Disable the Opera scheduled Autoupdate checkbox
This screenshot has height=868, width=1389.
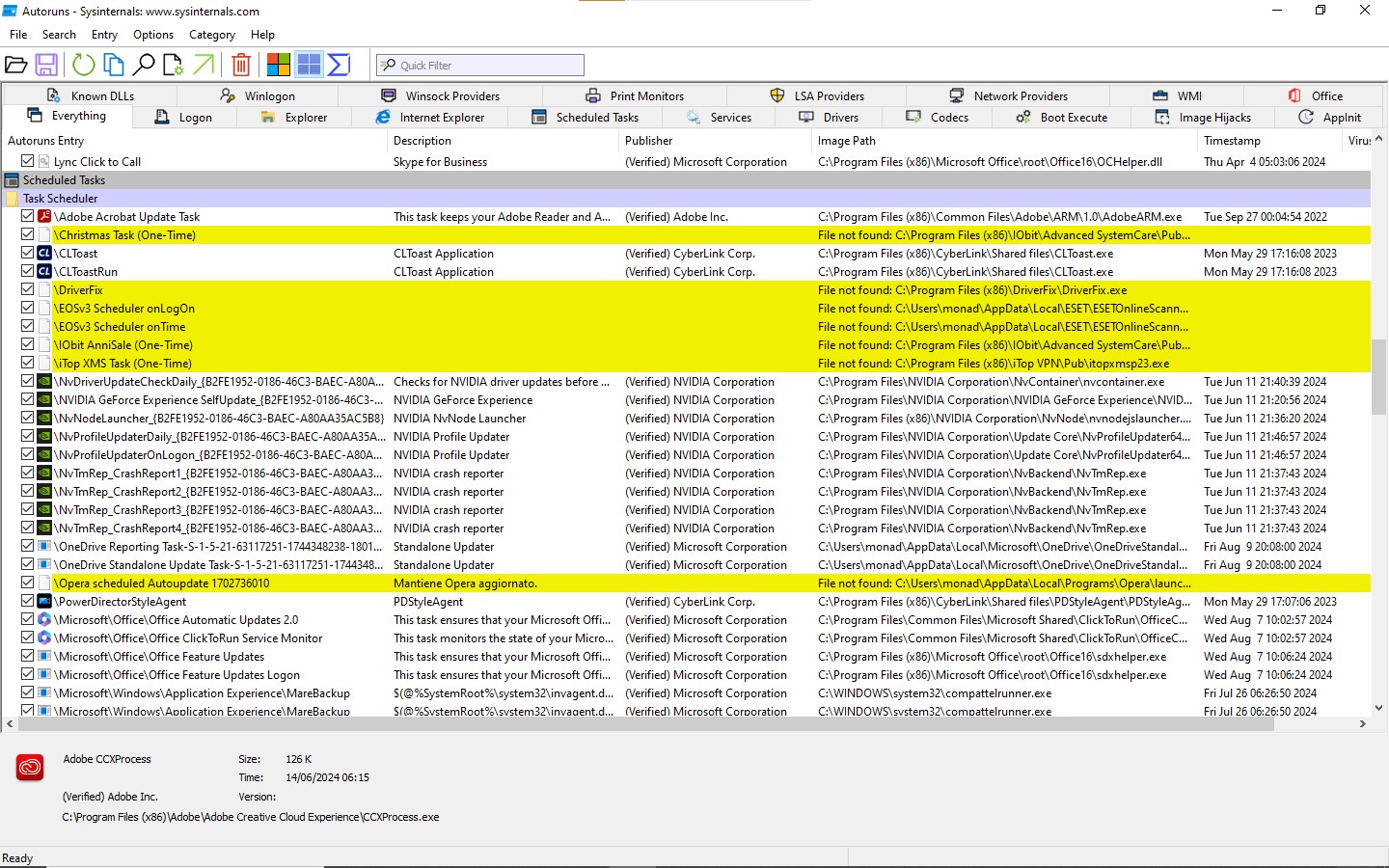point(28,583)
